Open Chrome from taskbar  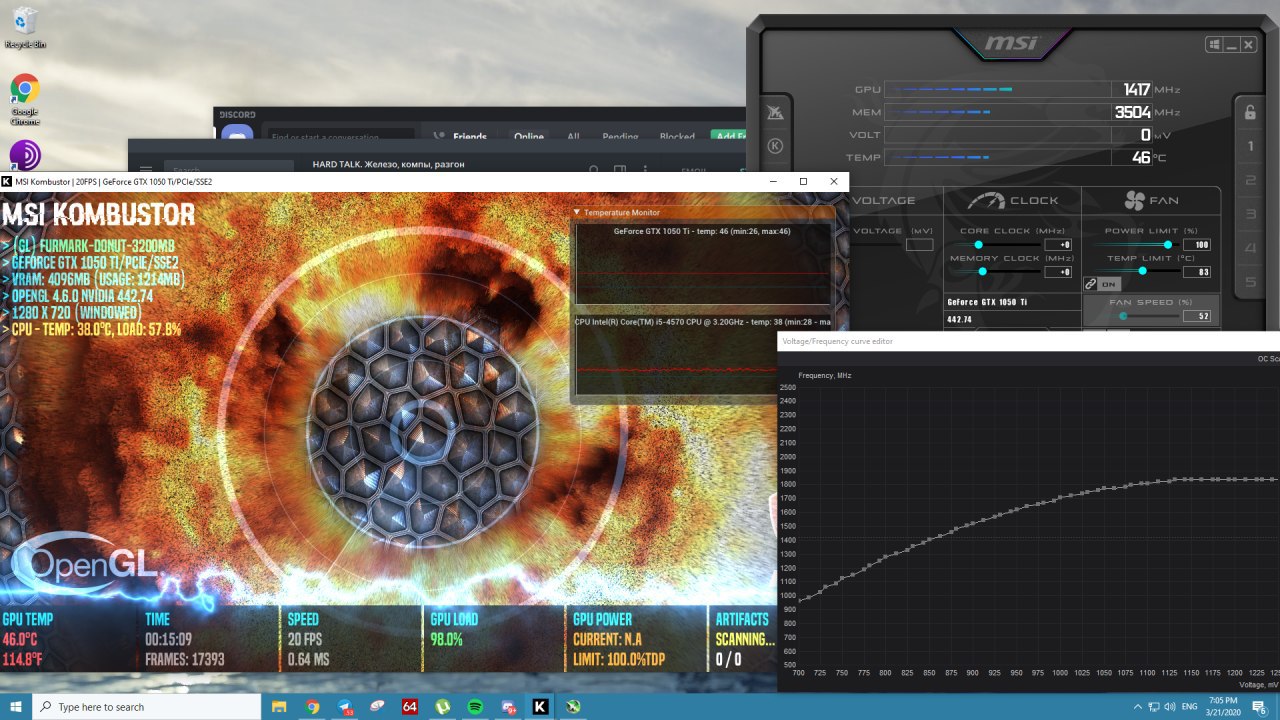click(312, 706)
